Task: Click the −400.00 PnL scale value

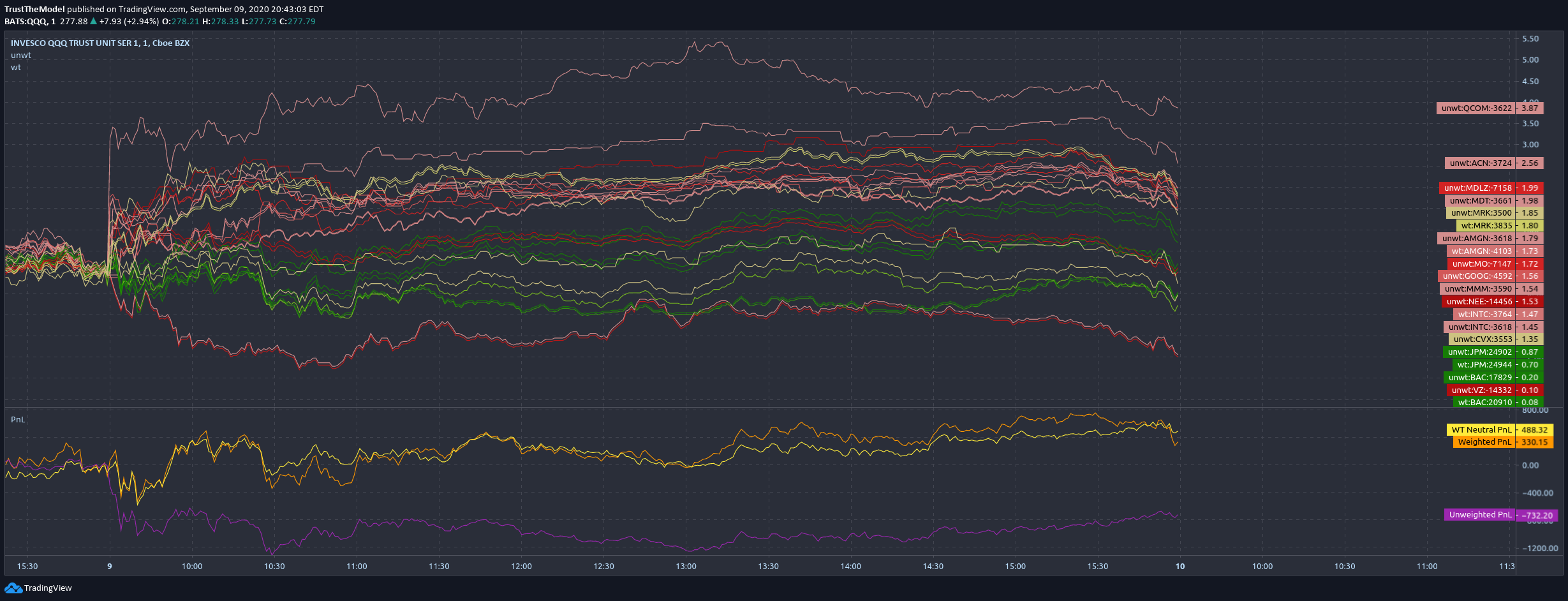Action: (x=1537, y=493)
